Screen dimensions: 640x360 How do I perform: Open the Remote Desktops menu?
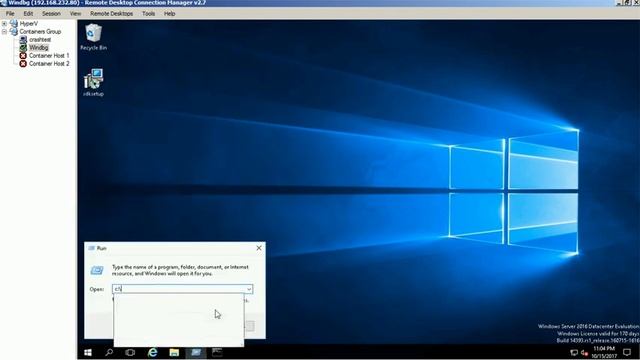111,13
